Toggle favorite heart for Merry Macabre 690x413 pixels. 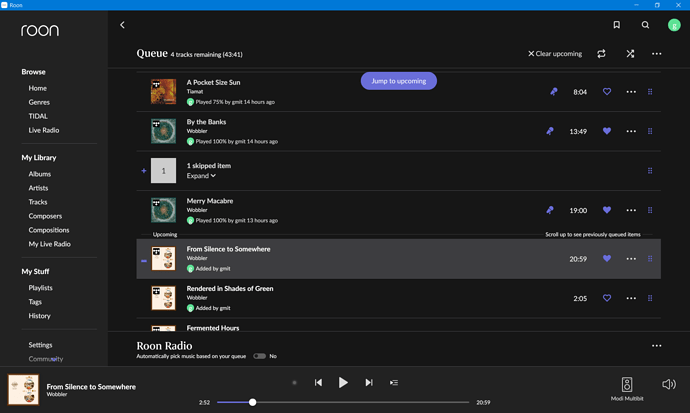607,210
